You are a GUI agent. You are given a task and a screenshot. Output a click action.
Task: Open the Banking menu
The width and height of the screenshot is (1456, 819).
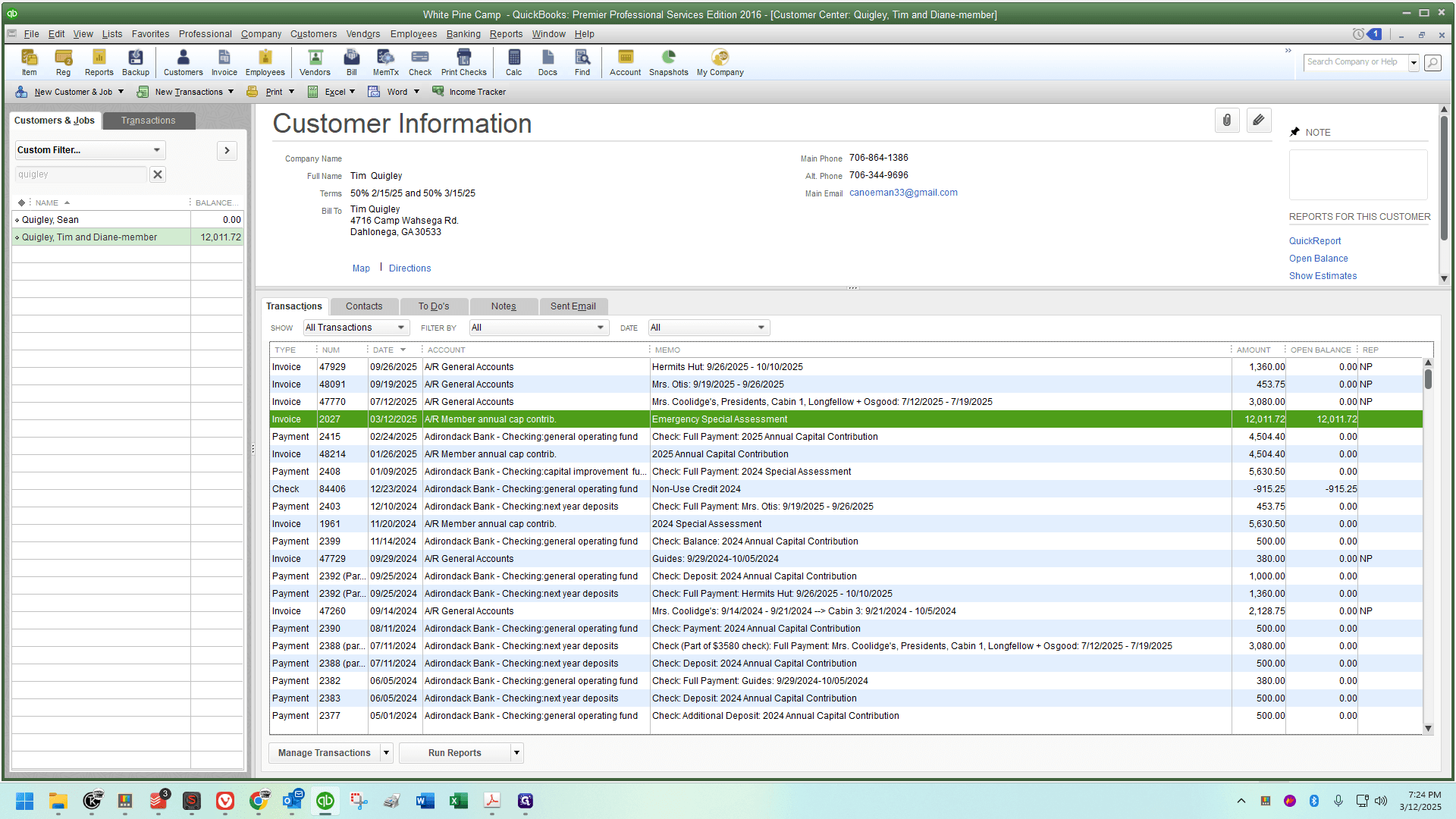pyautogui.click(x=463, y=34)
